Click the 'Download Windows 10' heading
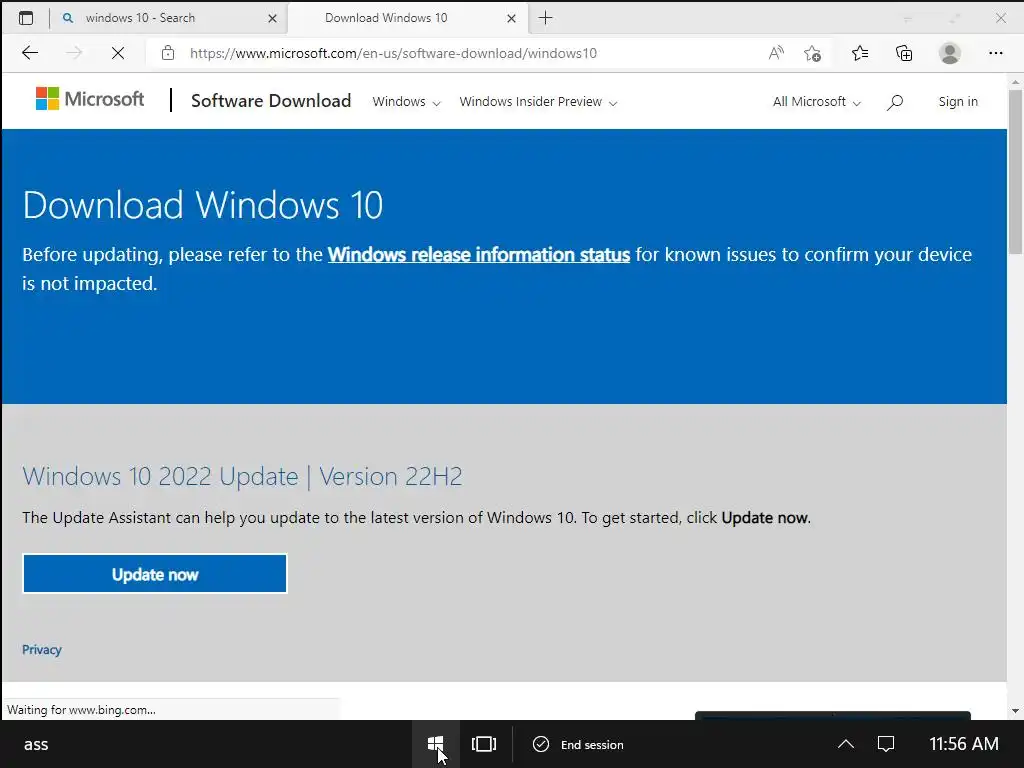The image size is (1024, 768). [202, 205]
